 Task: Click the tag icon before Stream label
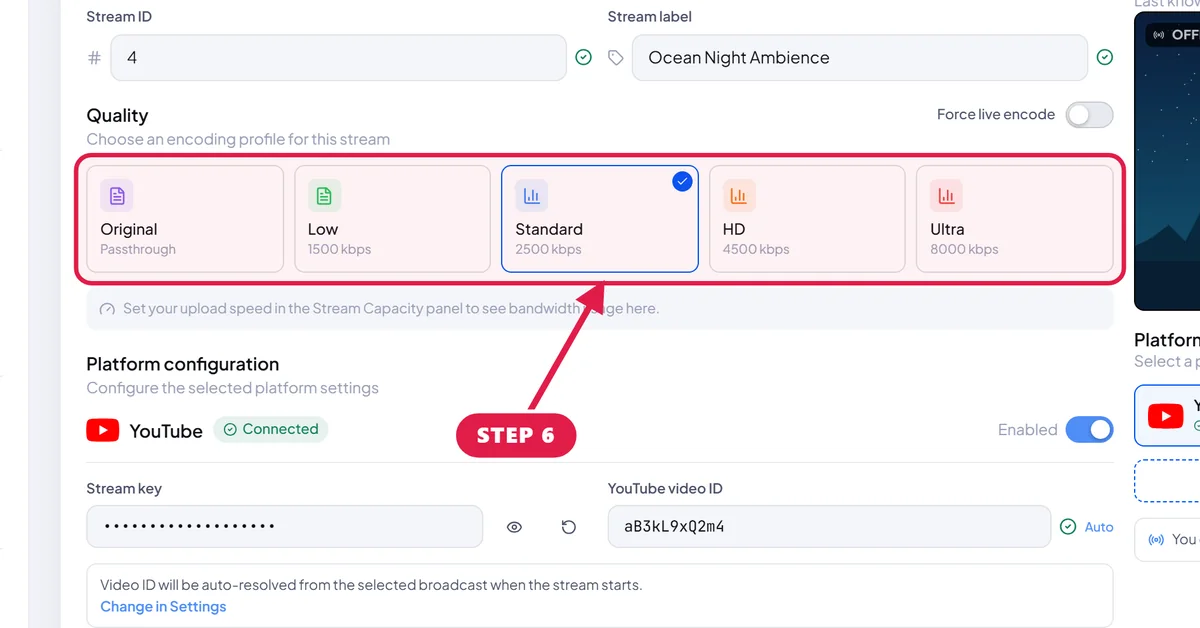click(x=616, y=58)
